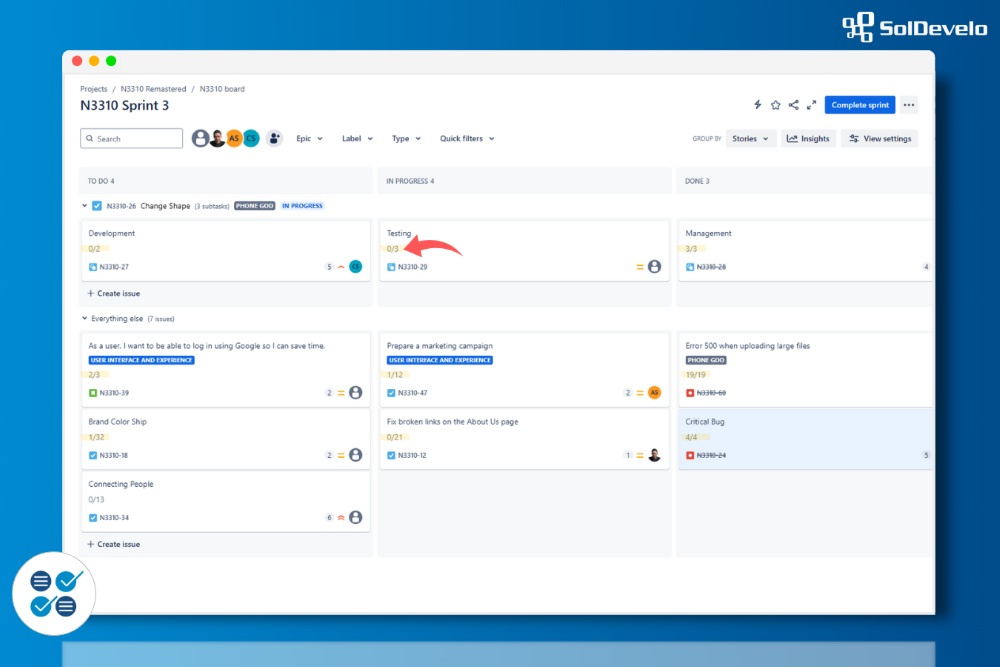Go to Projects in the breadcrumb

(94, 89)
